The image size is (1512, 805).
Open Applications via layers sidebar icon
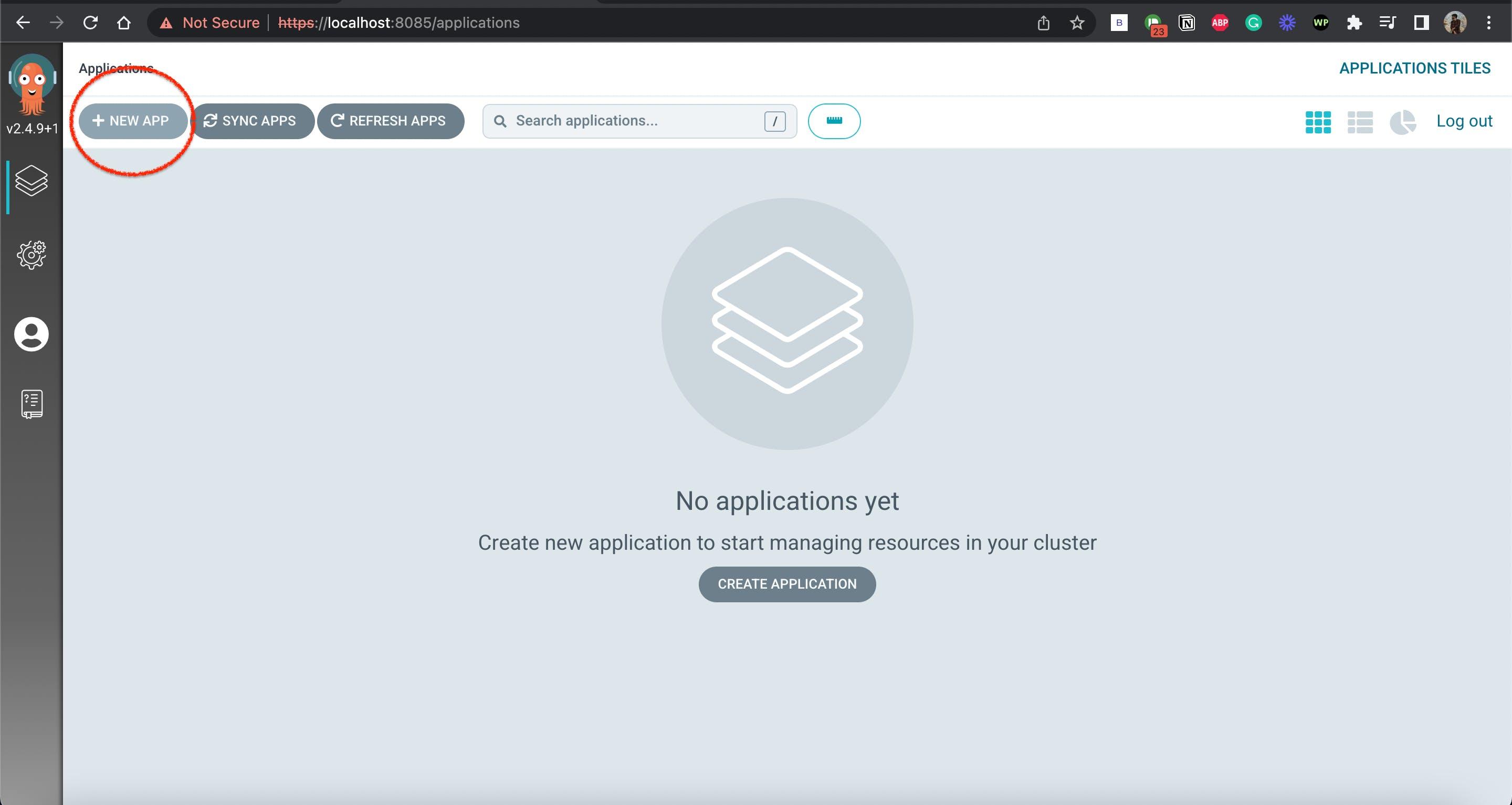point(31,180)
